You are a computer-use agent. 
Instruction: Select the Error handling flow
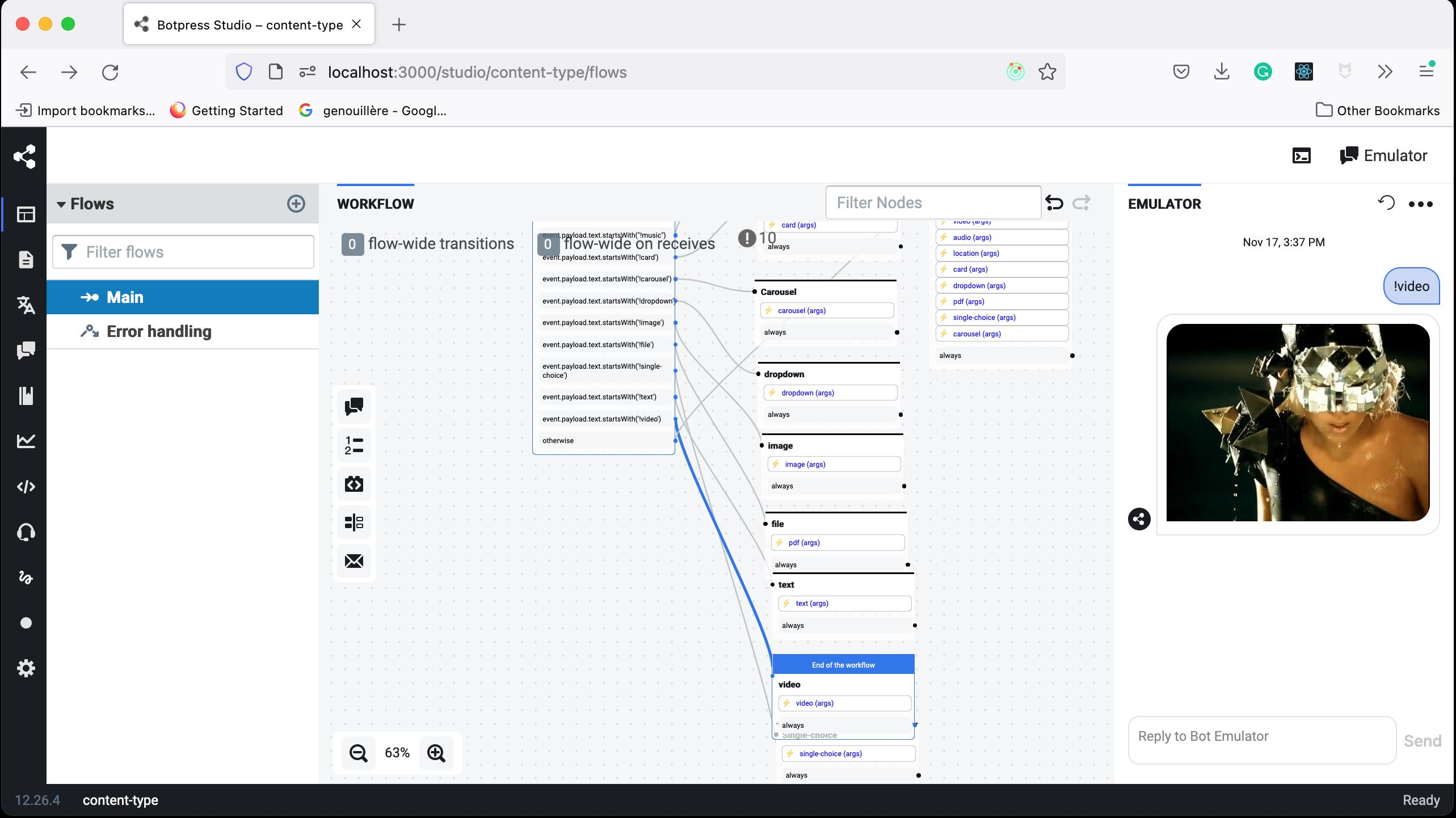coord(159,331)
